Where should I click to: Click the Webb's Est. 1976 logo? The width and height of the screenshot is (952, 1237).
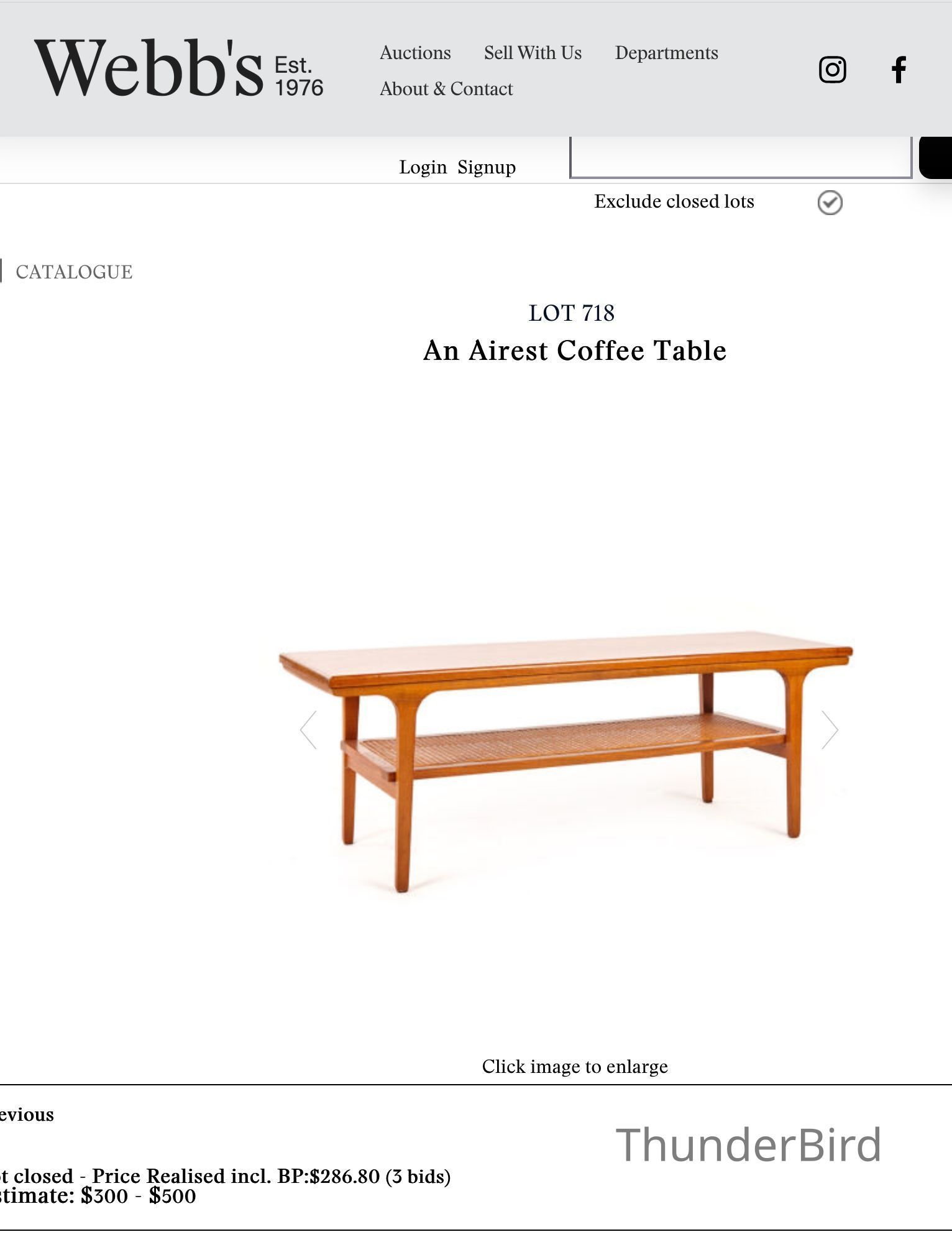click(x=178, y=68)
